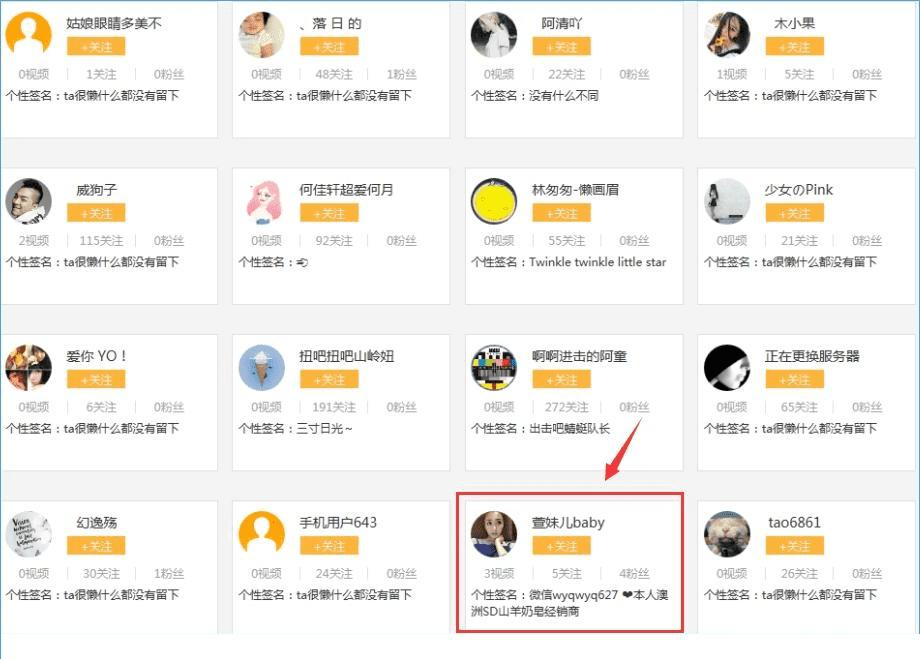Viewport: 920px width, 659px height.
Task: Open the 272关注 list of 啊啊进击的阿童
Action: point(567,408)
